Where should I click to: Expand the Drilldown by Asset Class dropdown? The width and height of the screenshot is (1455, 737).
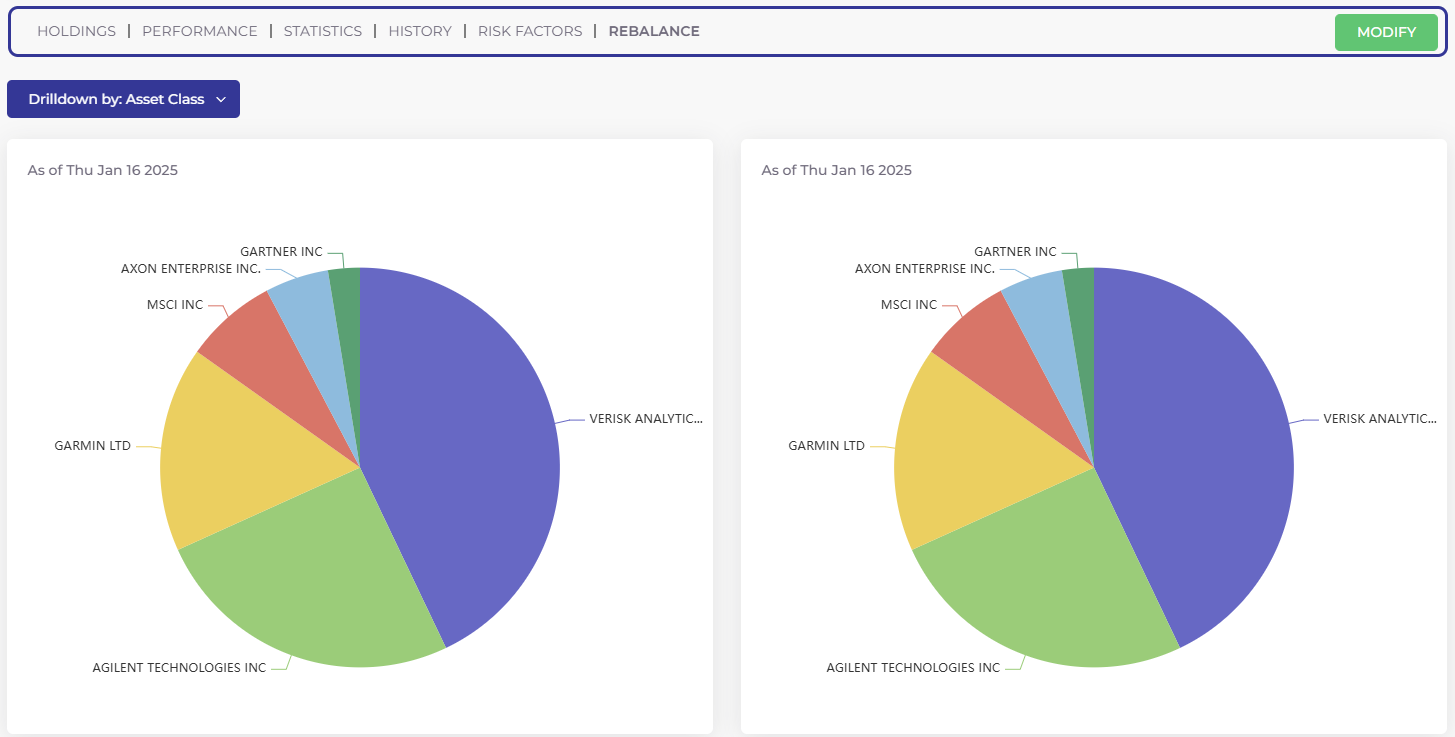pyautogui.click(x=124, y=99)
